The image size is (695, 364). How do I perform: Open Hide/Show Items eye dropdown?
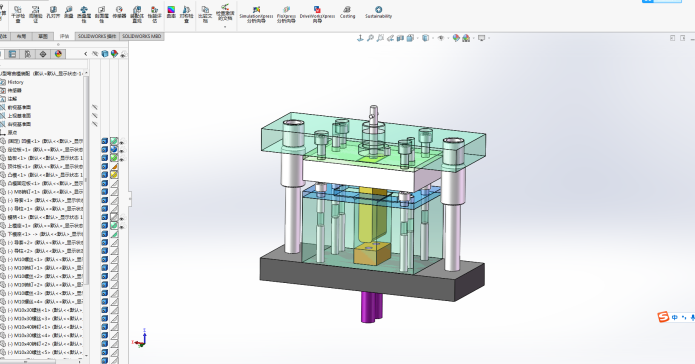pyautogui.click(x=441, y=38)
